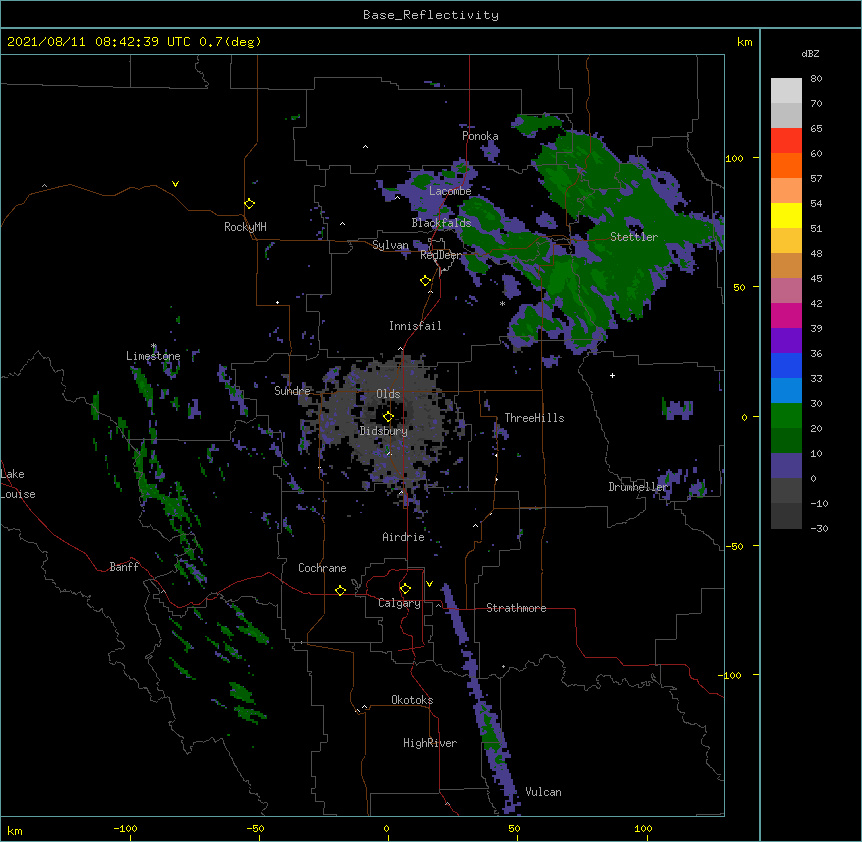The image size is (862, 842).
Task: Select the yellow V marker east of Calgary diamond
Action: click(x=429, y=584)
